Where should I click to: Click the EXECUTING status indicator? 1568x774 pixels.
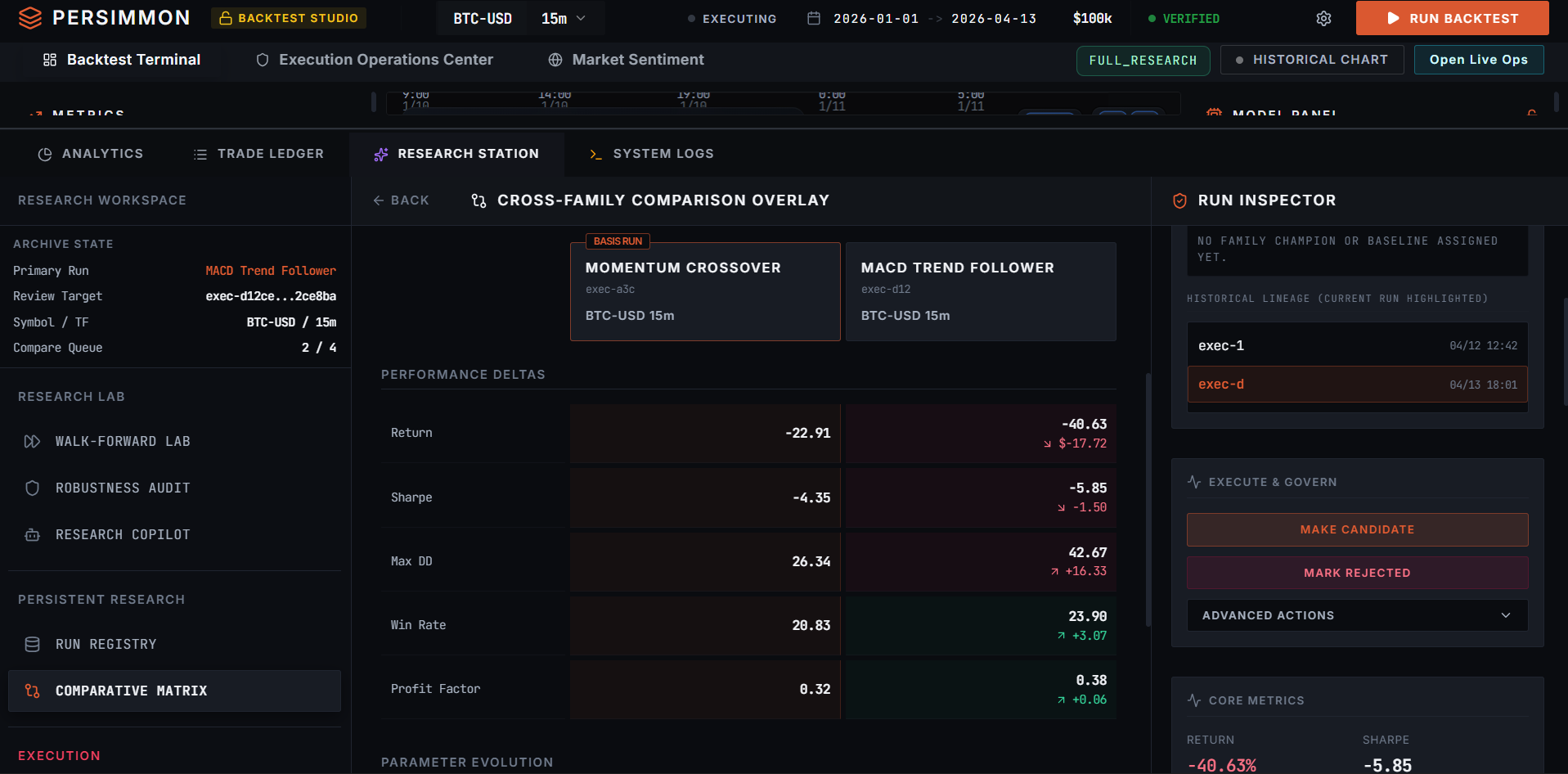coord(732,19)
